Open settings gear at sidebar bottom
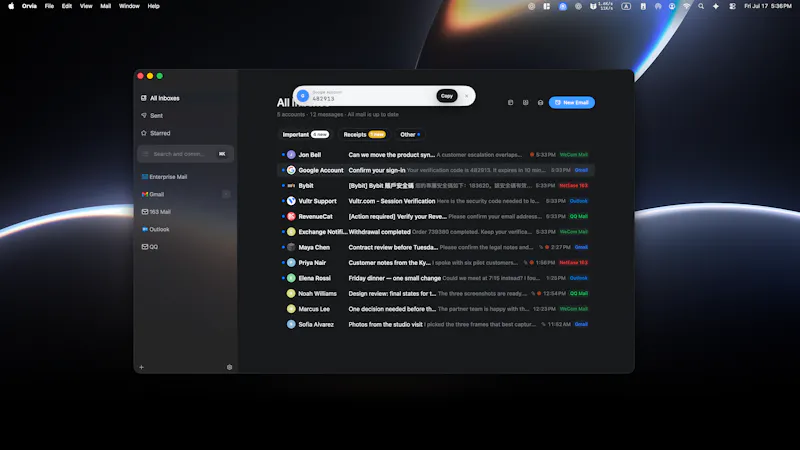This screenshot has height=450, width=800. (x=230, y=367)
